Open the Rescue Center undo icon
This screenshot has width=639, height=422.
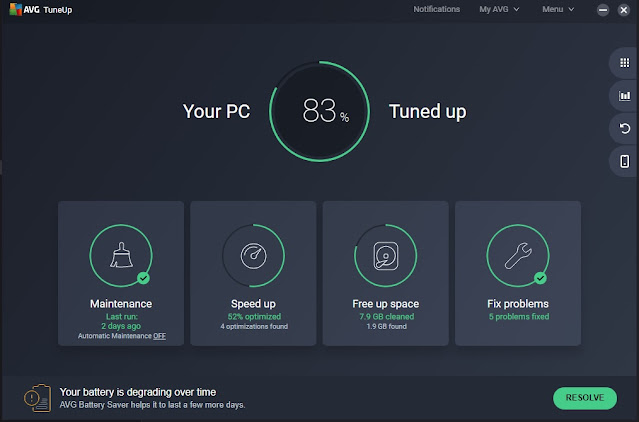pyautogui.click(x=624, y=129)
